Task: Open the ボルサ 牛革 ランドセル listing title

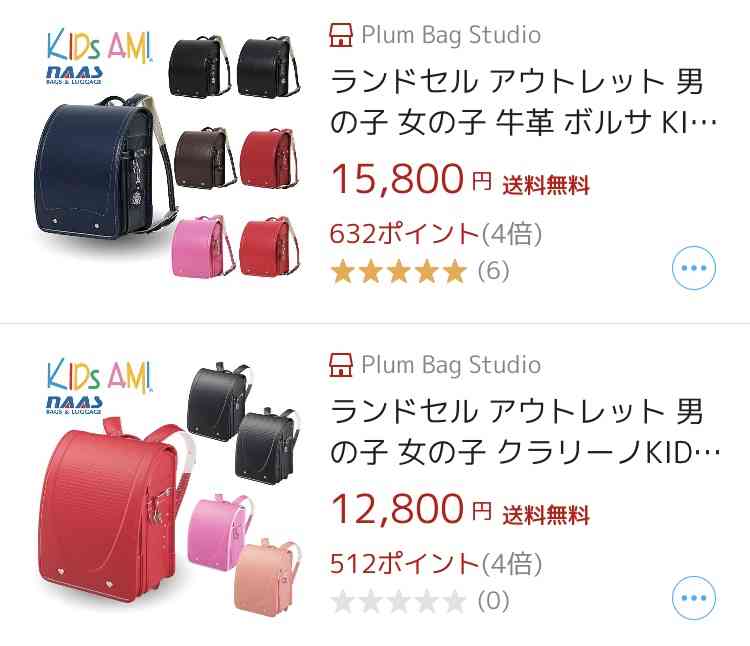Action: pyautogui.click(x=524, y=101)
